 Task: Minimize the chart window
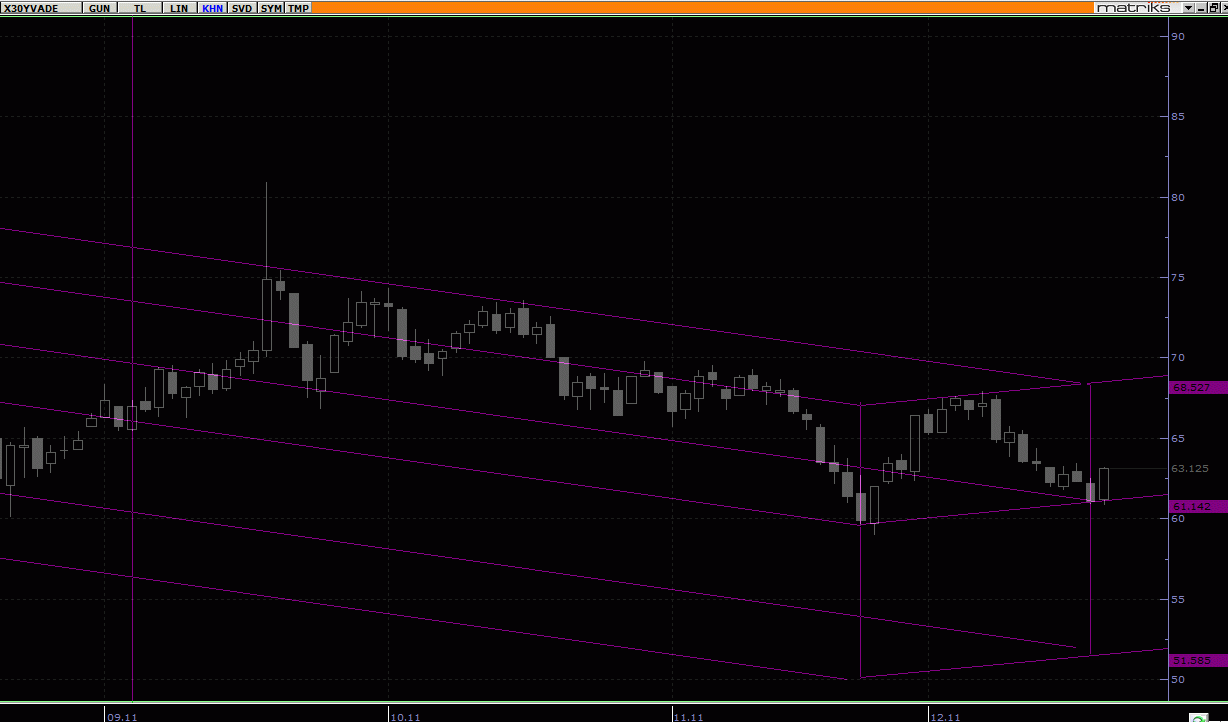tap(1200, 7)
